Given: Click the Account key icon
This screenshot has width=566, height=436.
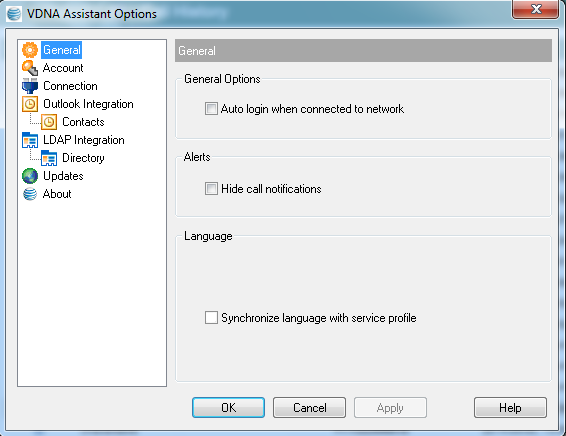Looking at the screenshot, I should coord(30,68).
